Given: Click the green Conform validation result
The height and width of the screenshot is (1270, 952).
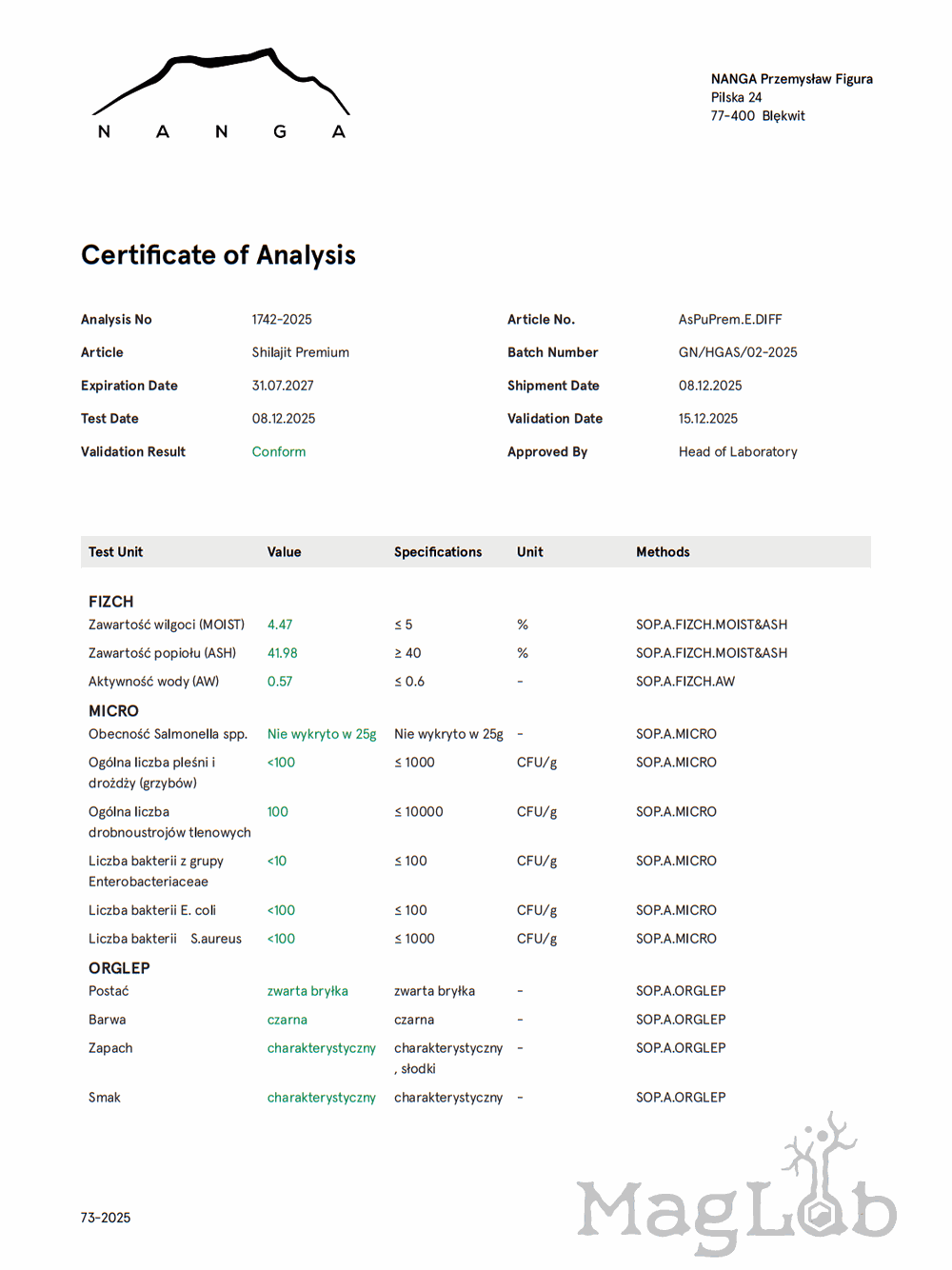Looking at the screenshot, I should [x=279, y=452].
